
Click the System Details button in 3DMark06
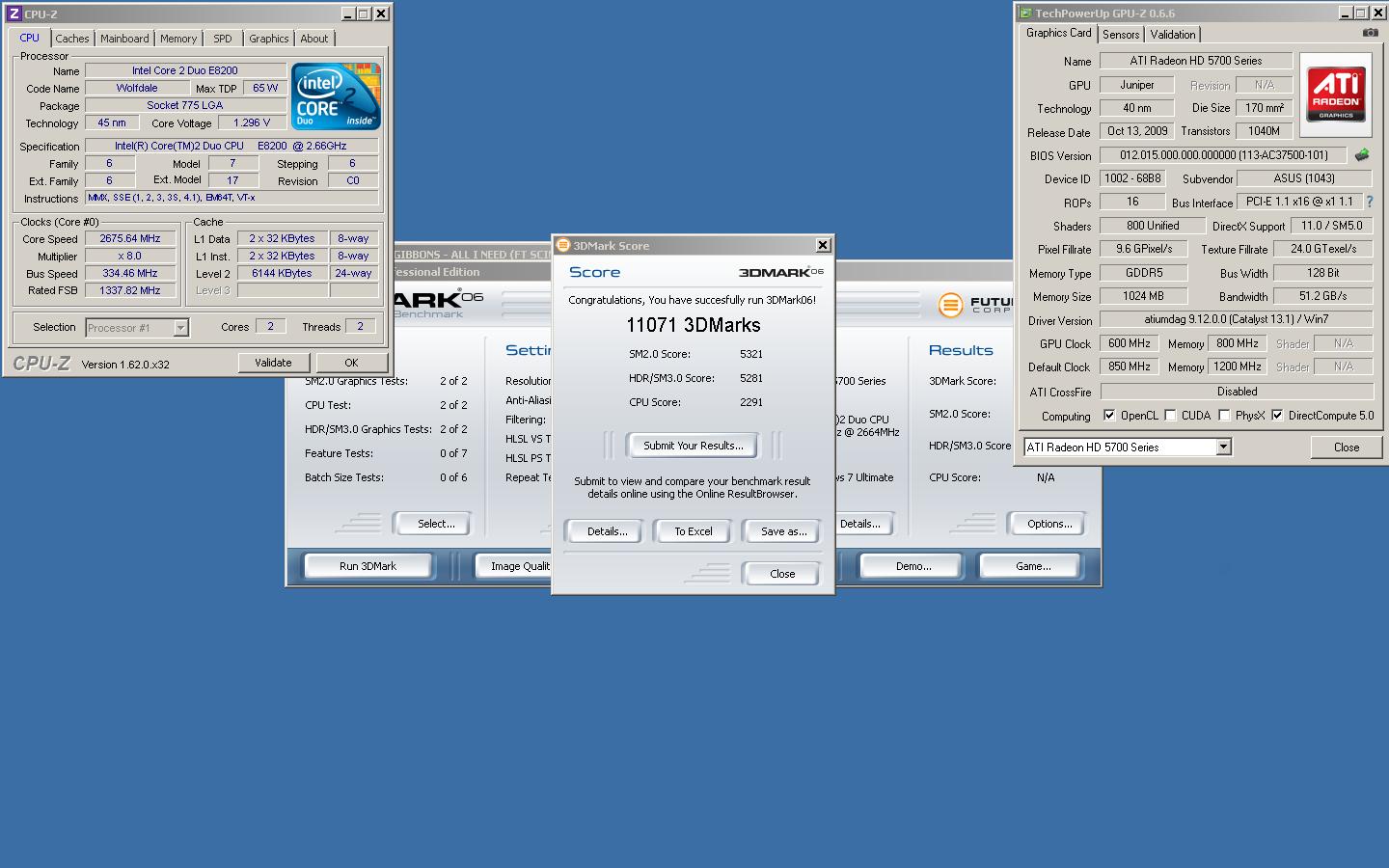point(862,524)
